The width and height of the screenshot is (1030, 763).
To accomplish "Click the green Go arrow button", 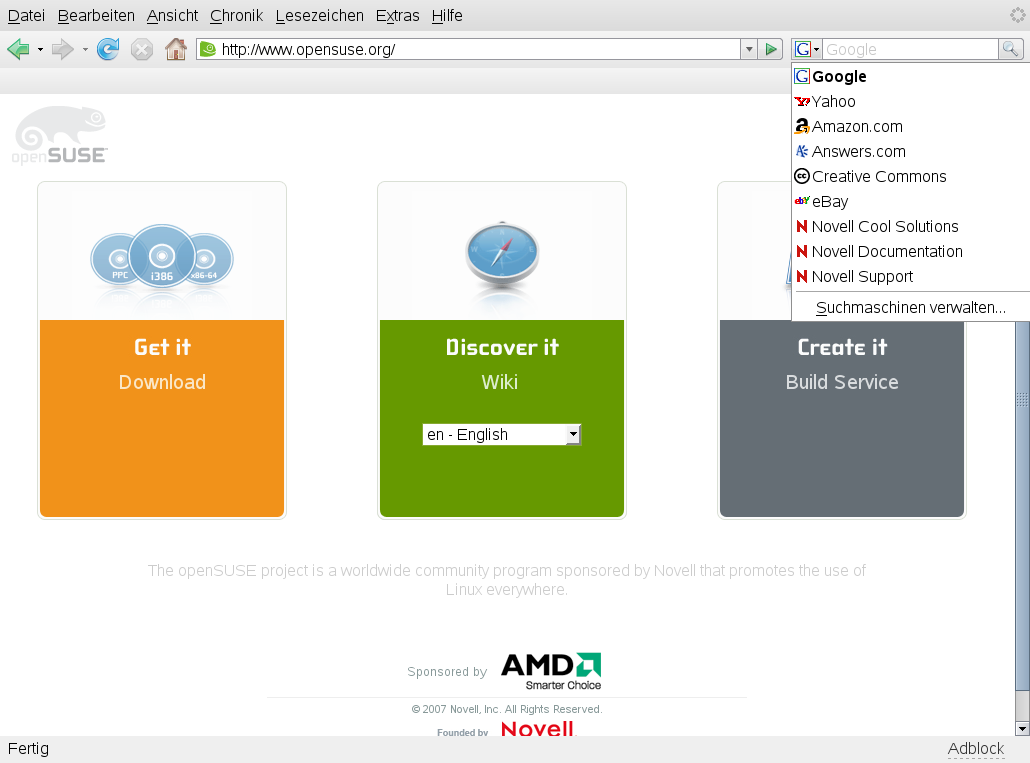I will [771, 49].
